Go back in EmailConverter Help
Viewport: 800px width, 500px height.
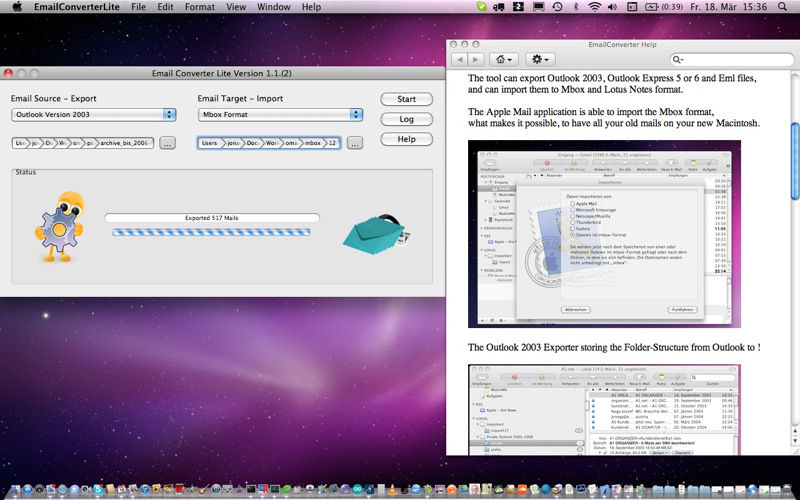tap(459, 60)
